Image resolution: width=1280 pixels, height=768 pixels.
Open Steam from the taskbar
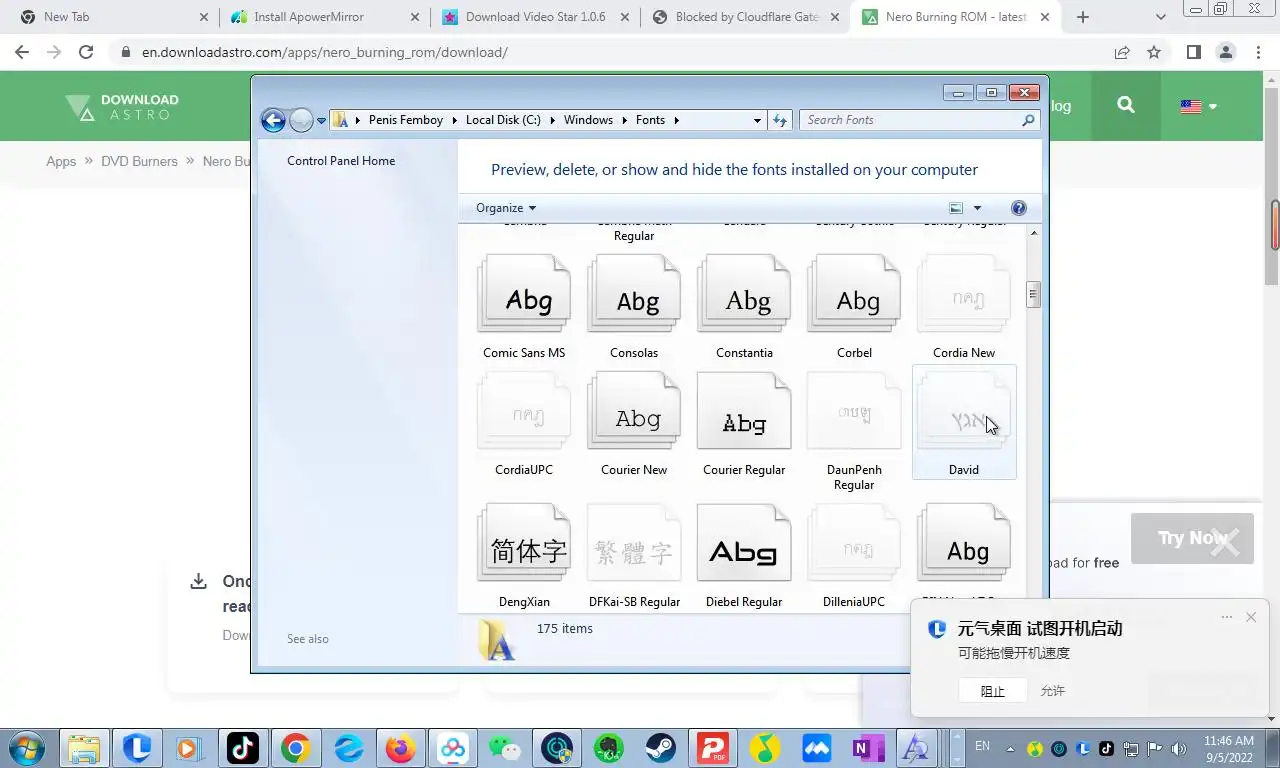[x=660, y=748]
